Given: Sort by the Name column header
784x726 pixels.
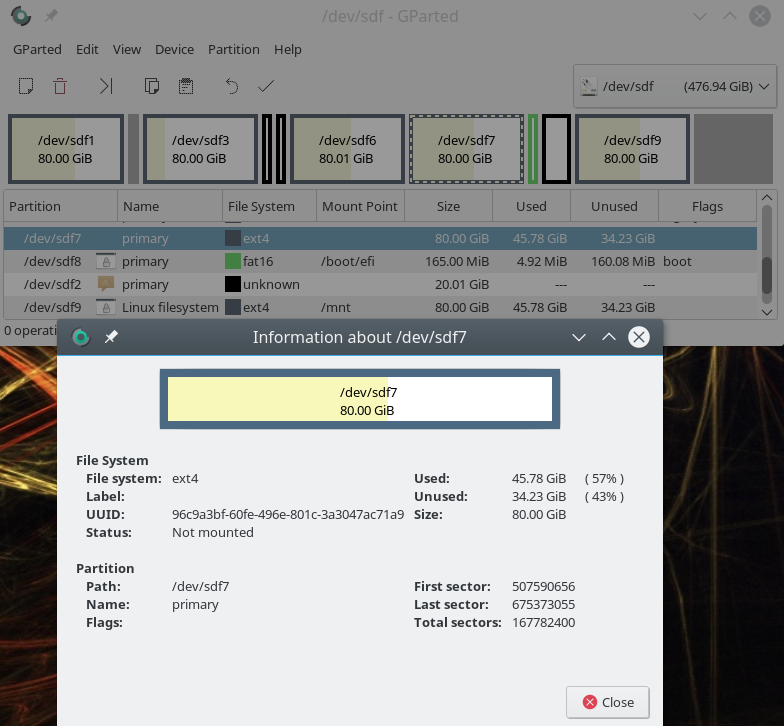Looking at the screenshot, I should (x=170, y=206).
